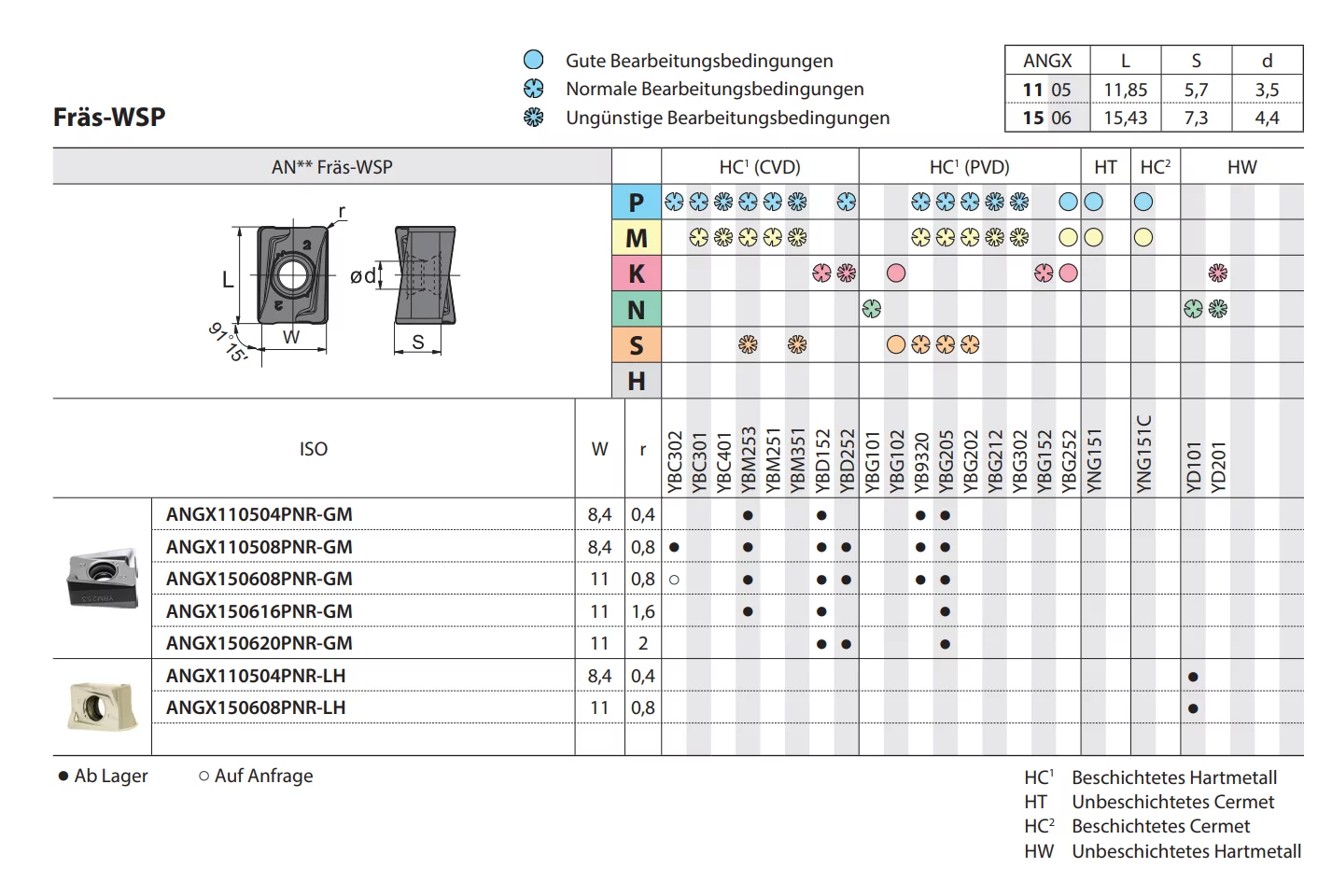Click the blue Gute Bearbeitungsbedingungen legend icon
The image size is (1332, 896).
click(x=534, y=60)
